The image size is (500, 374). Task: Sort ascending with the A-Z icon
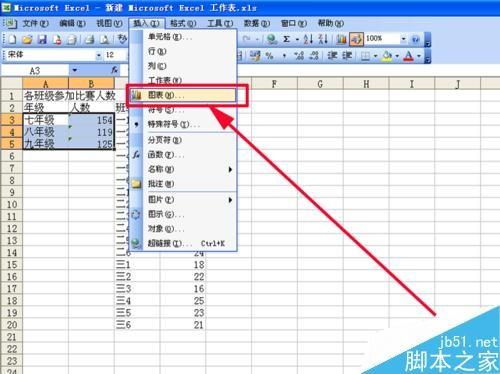(x=309, y=39)
